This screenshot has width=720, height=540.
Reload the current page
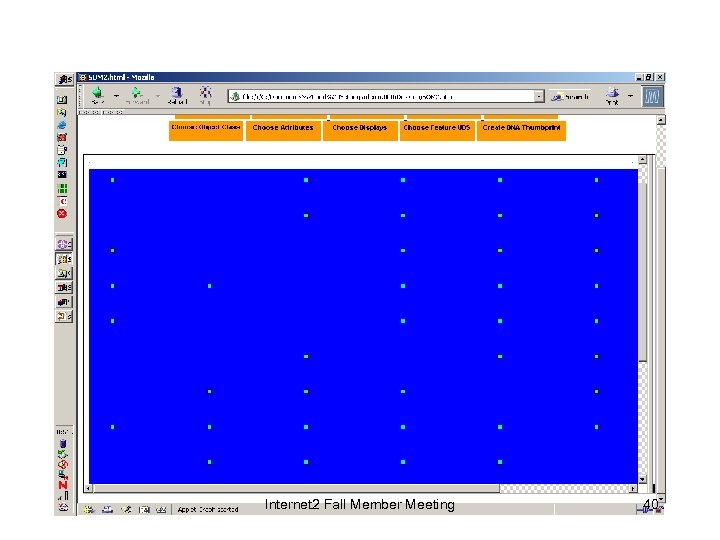[x=177, y=95]
